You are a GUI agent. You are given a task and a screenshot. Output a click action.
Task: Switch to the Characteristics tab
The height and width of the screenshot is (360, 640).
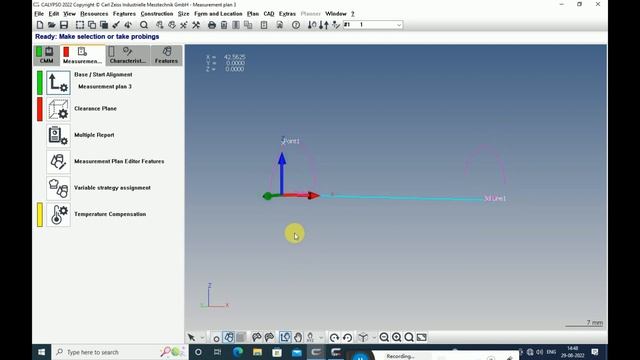(128, 55)
